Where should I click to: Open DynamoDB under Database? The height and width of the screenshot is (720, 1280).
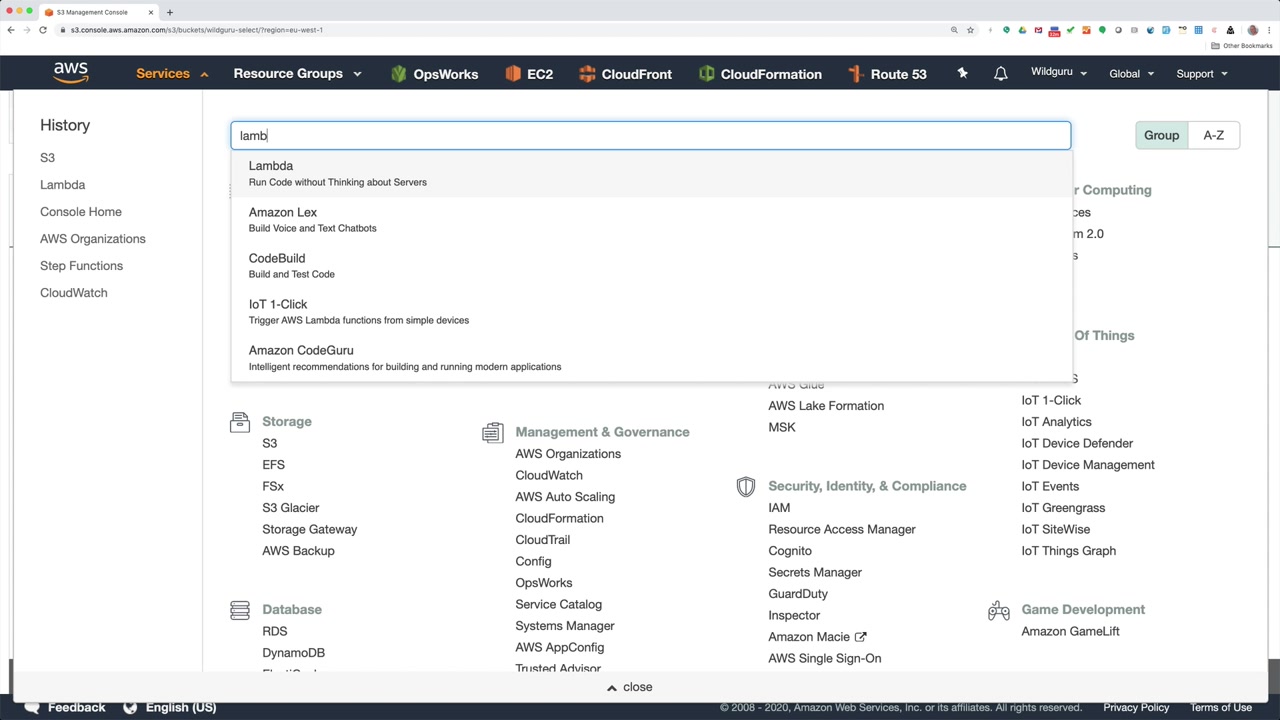tap(293, 653)
